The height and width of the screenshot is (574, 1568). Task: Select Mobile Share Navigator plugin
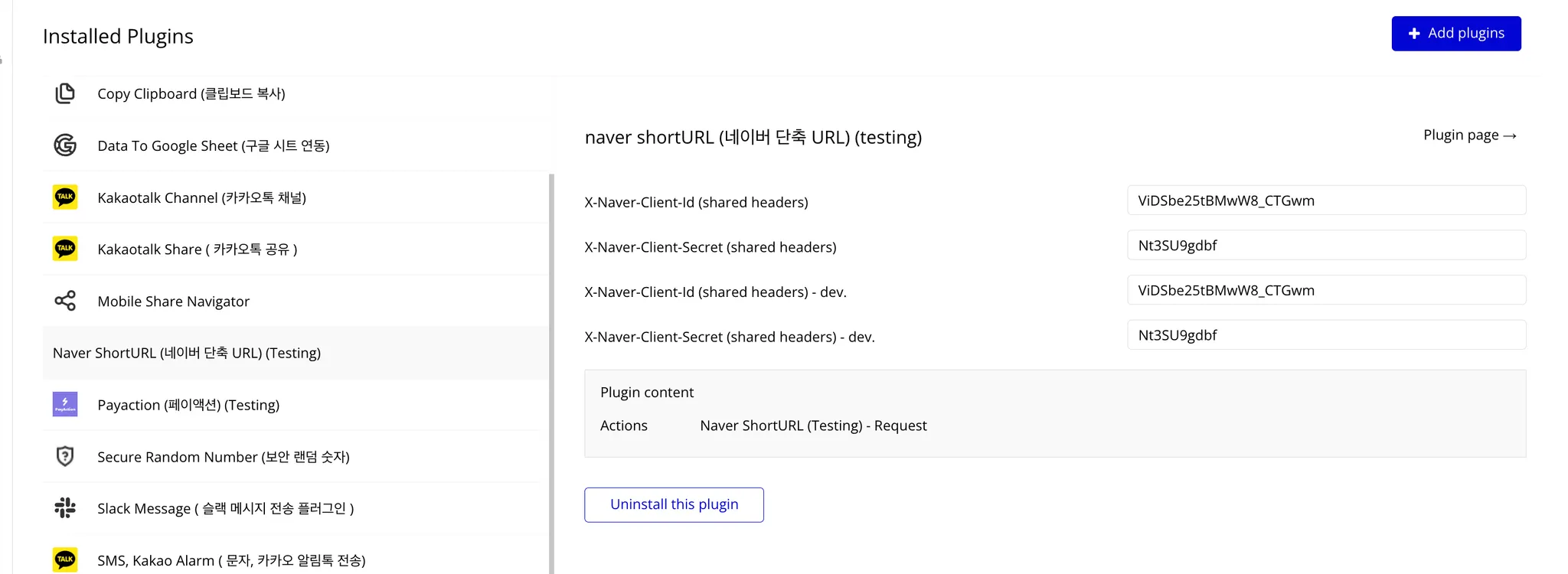295,301
